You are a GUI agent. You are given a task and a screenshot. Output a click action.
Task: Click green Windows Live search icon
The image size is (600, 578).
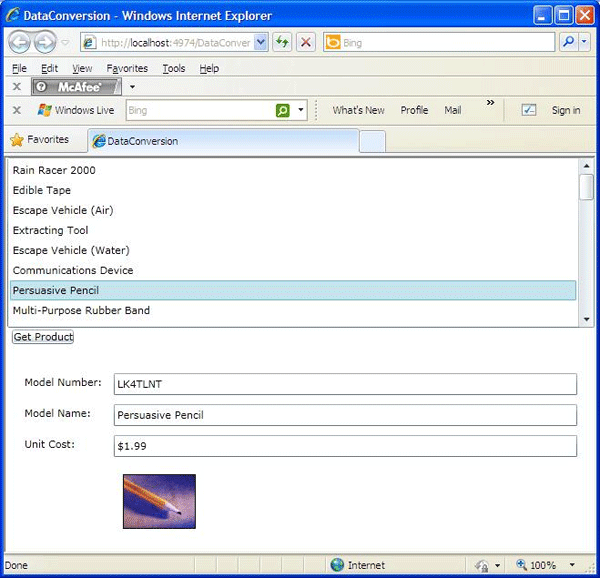tap(282, 111)
